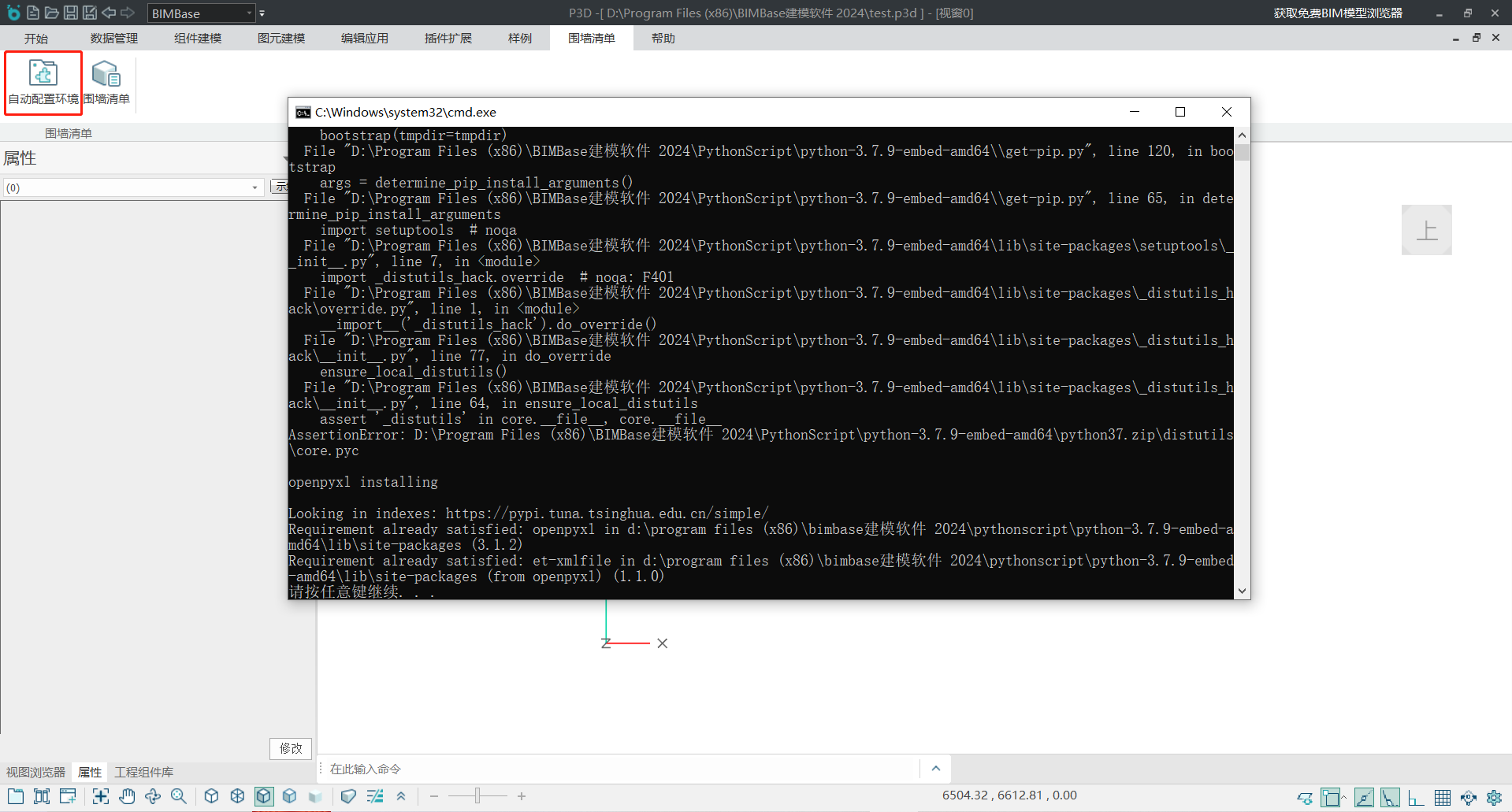
Task: Click the minus button of zoom slider
Action: tap(434, 796)
